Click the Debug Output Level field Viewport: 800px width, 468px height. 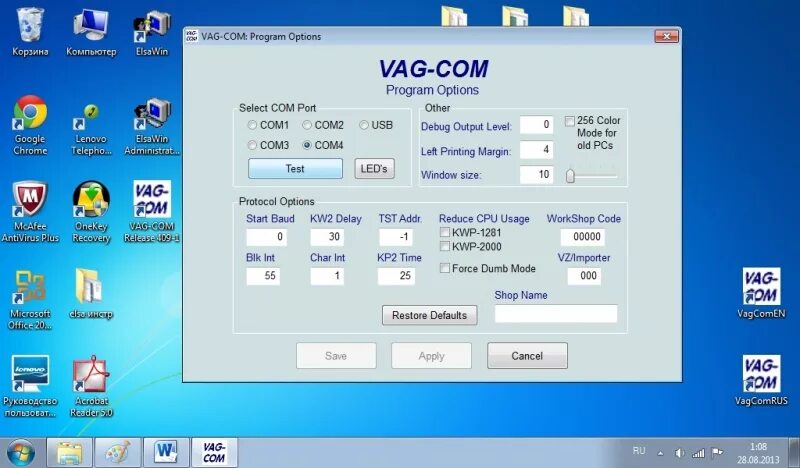(x=536, y=125)
